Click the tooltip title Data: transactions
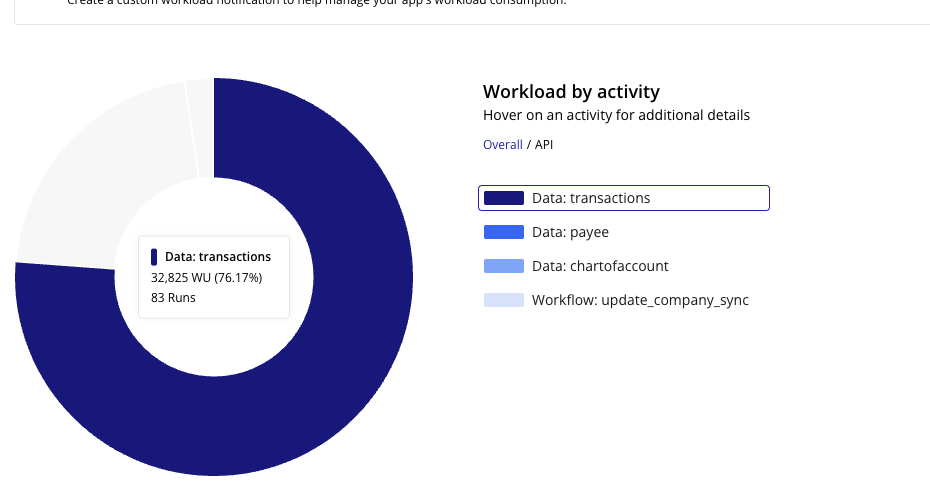This screenshot has height=496, width=930. (x=218, y=257)
